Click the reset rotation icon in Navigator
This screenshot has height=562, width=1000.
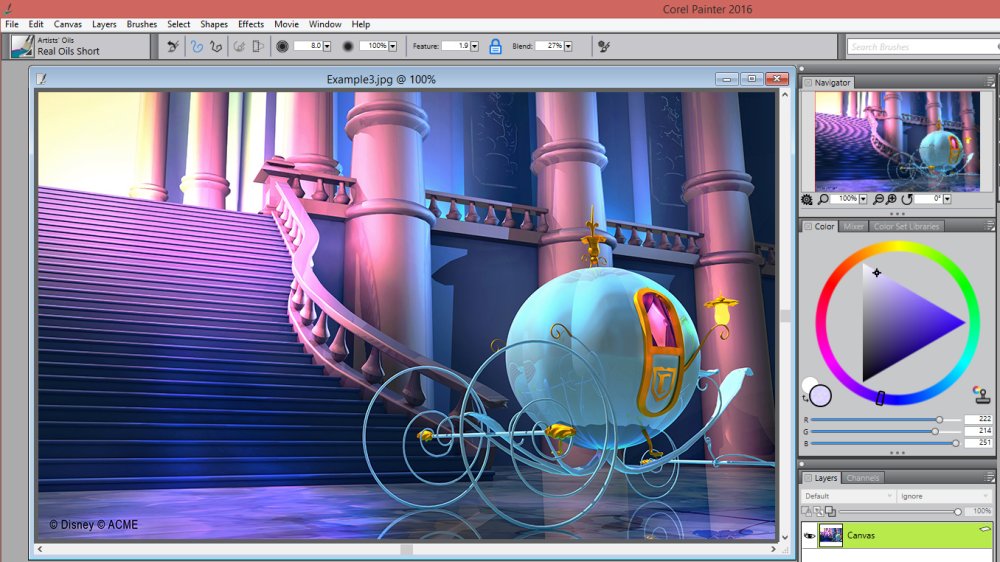tap(907, 200)
